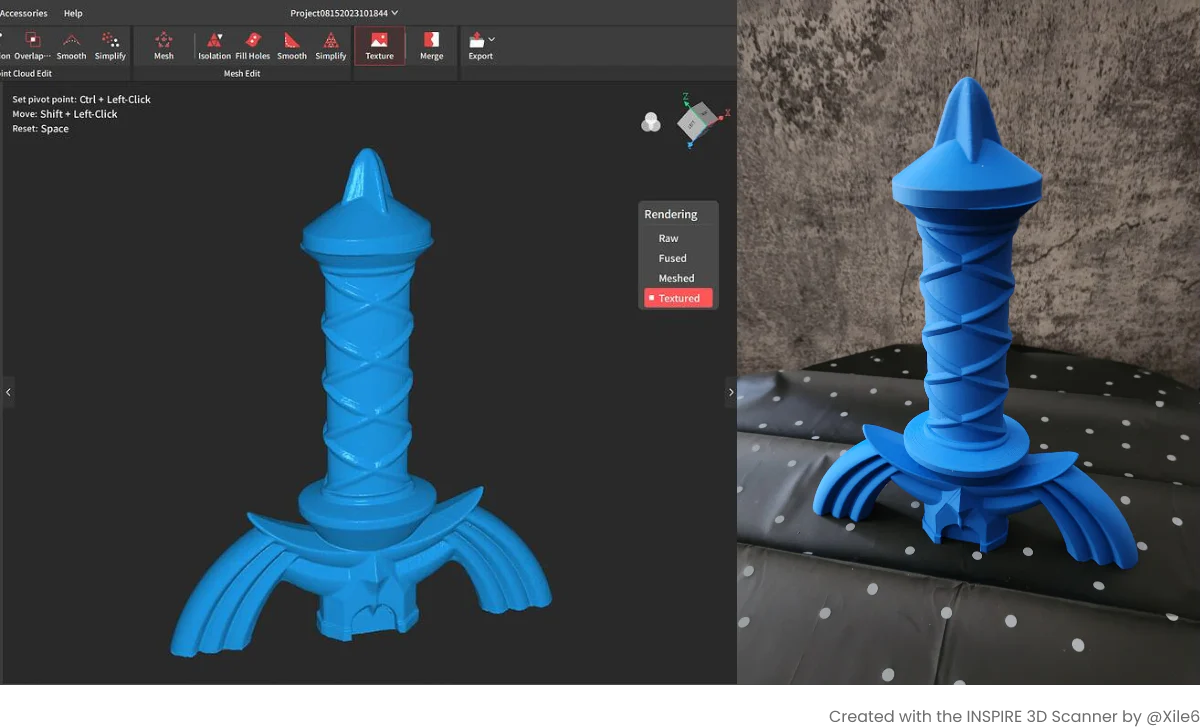Select the Isolation tool in Mesh Edit
The width and height of the screenshot is (1201, 728).
(214, 45)
